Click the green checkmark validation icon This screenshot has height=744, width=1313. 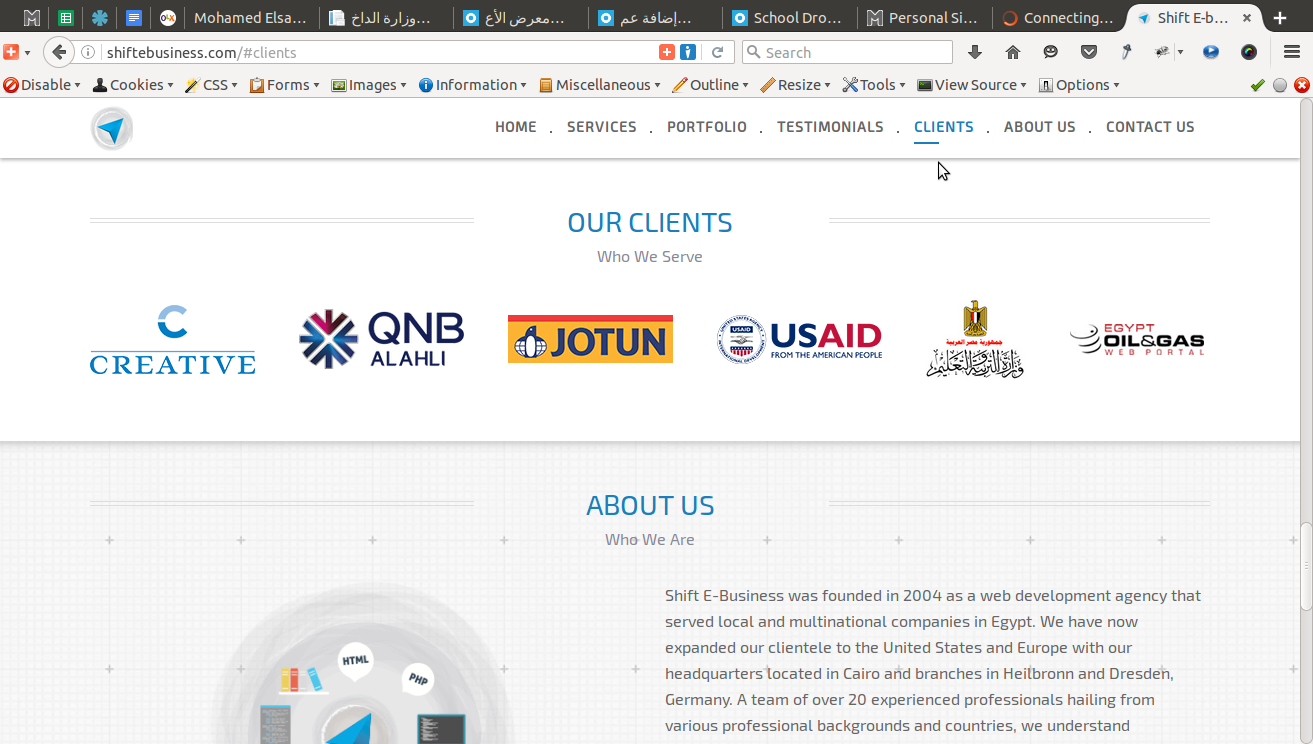[x=1257, y=85]
